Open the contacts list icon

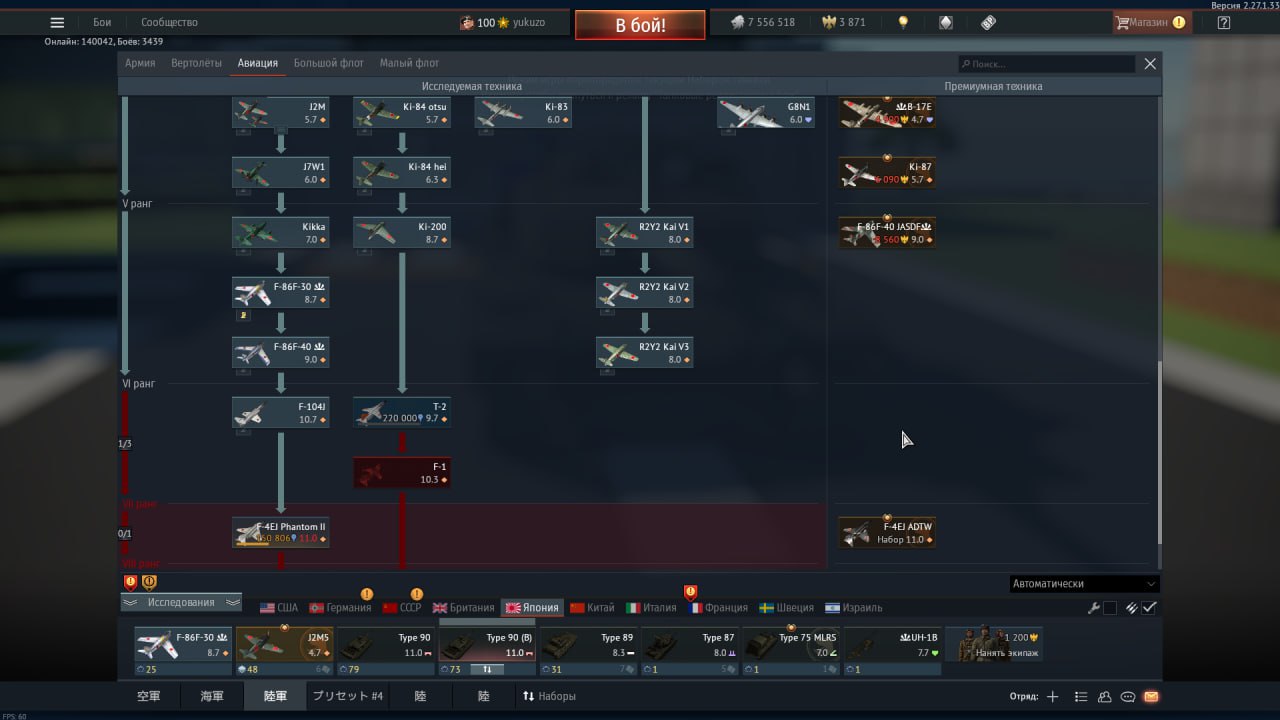tap(1080, 696)
